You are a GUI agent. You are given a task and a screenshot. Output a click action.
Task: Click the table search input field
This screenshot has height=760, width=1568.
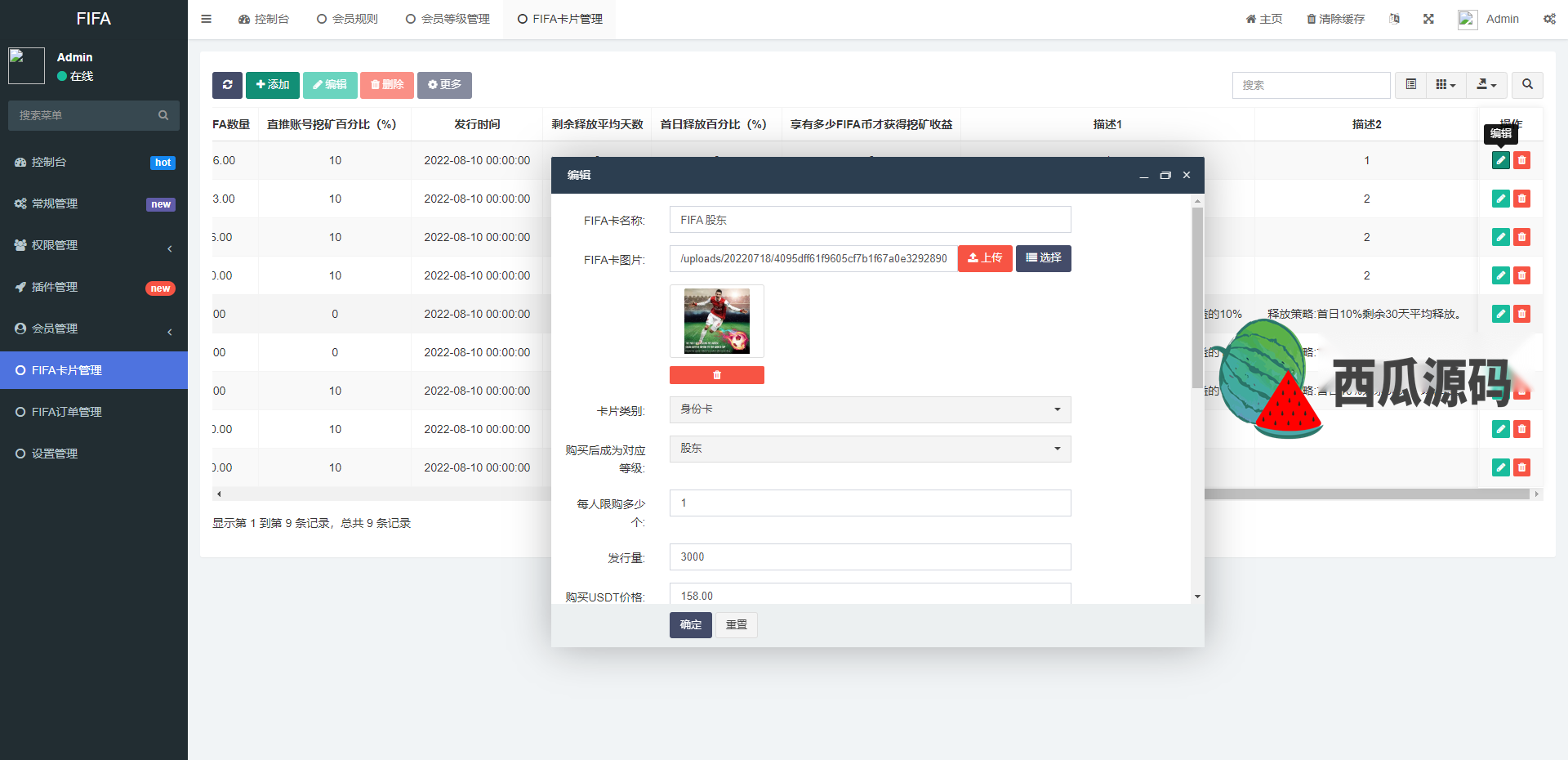click(x=1311, y=85)
